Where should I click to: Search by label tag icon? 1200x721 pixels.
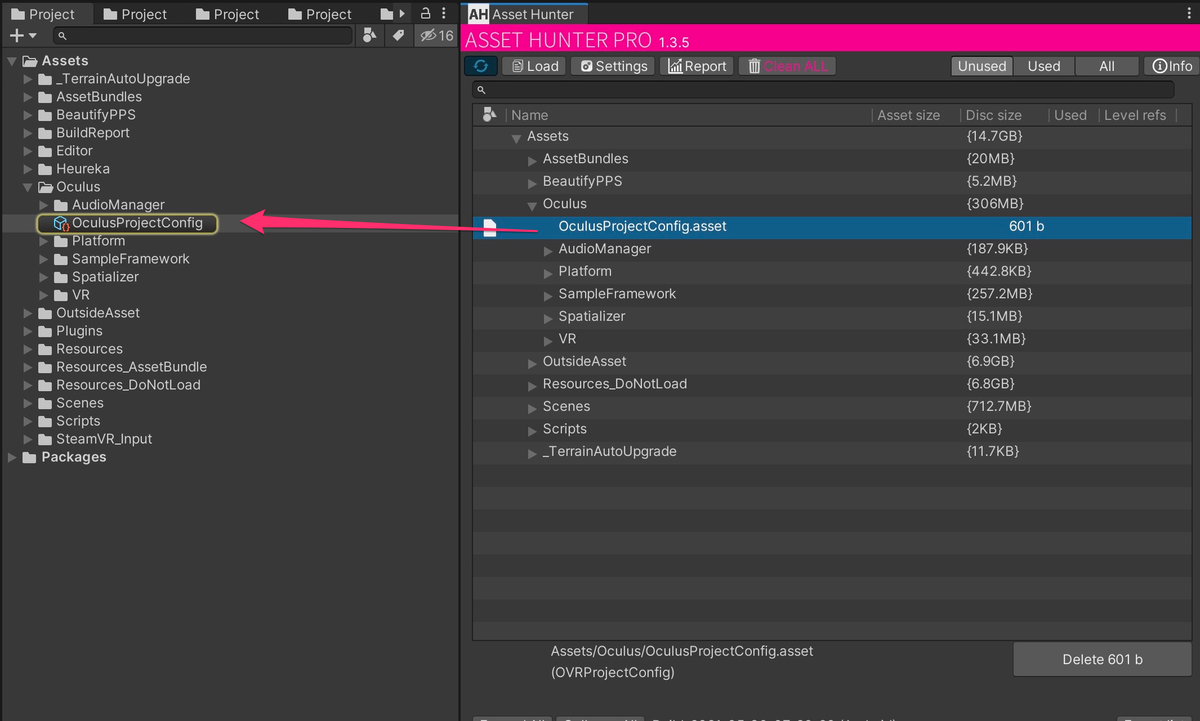(x=398, y=35)
